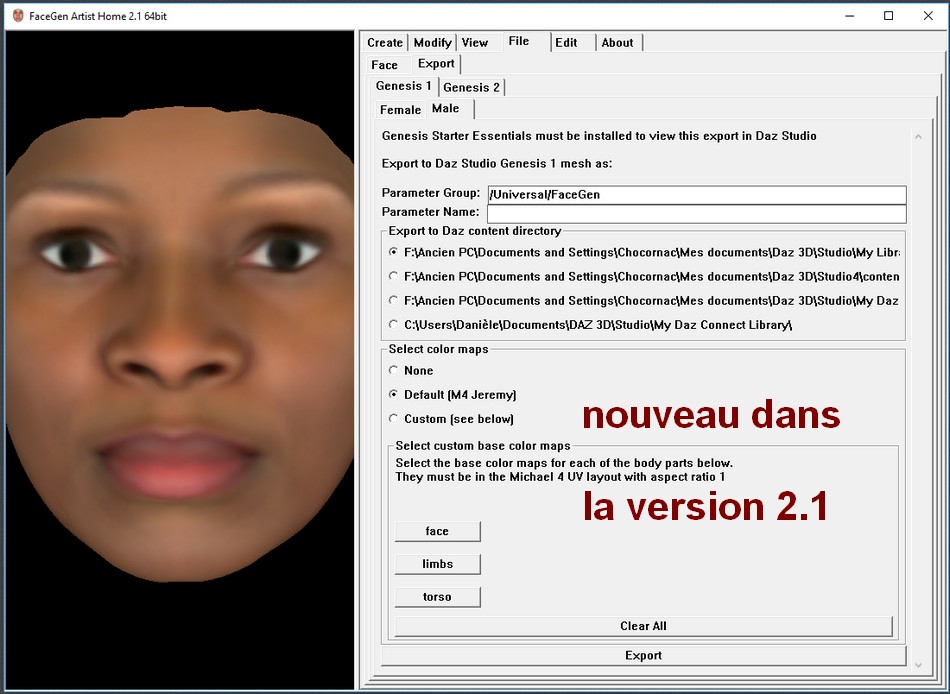Select the Studio\My Libr… directory radio button
950x694 pixels.
[394, 252]
